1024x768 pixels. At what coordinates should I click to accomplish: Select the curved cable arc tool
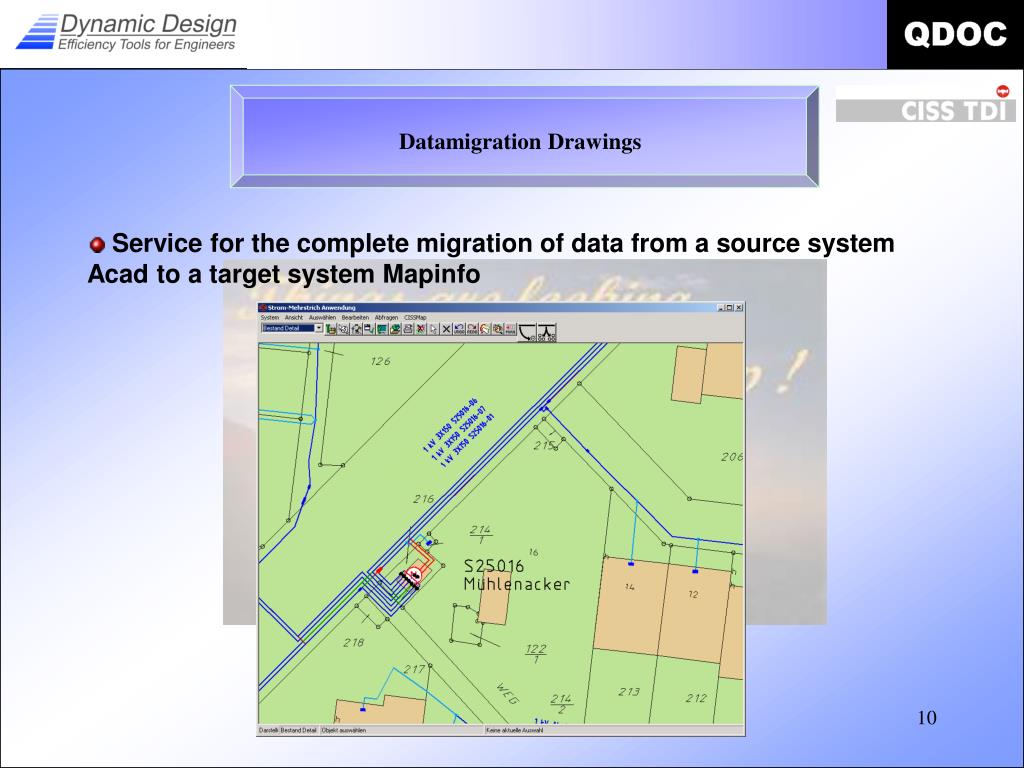click(x=528, y=332)
